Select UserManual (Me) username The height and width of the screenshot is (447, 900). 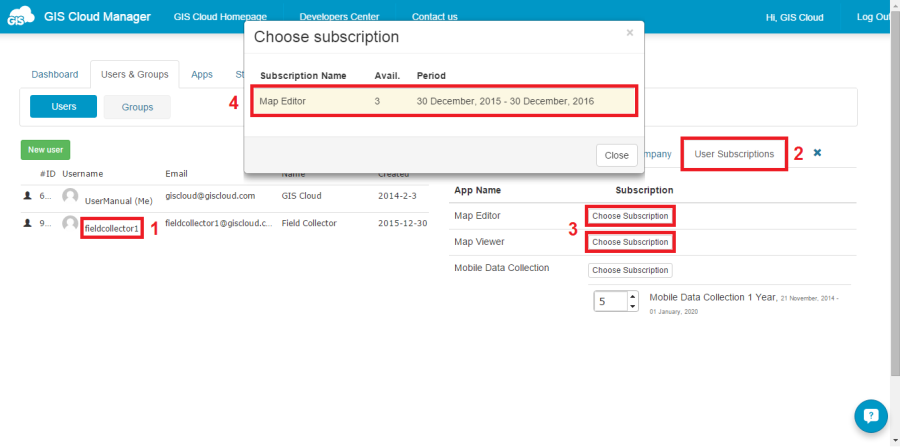(119, 201)
